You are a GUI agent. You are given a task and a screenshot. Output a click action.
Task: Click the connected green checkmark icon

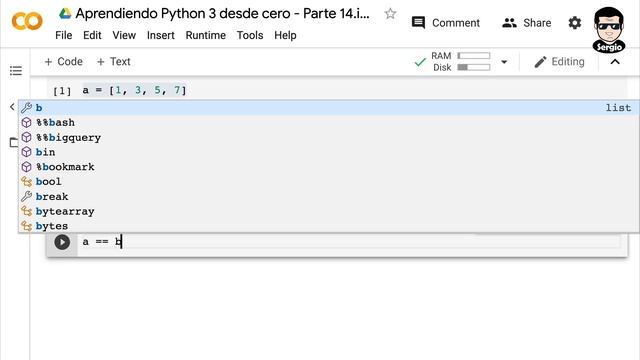point(420,62)
